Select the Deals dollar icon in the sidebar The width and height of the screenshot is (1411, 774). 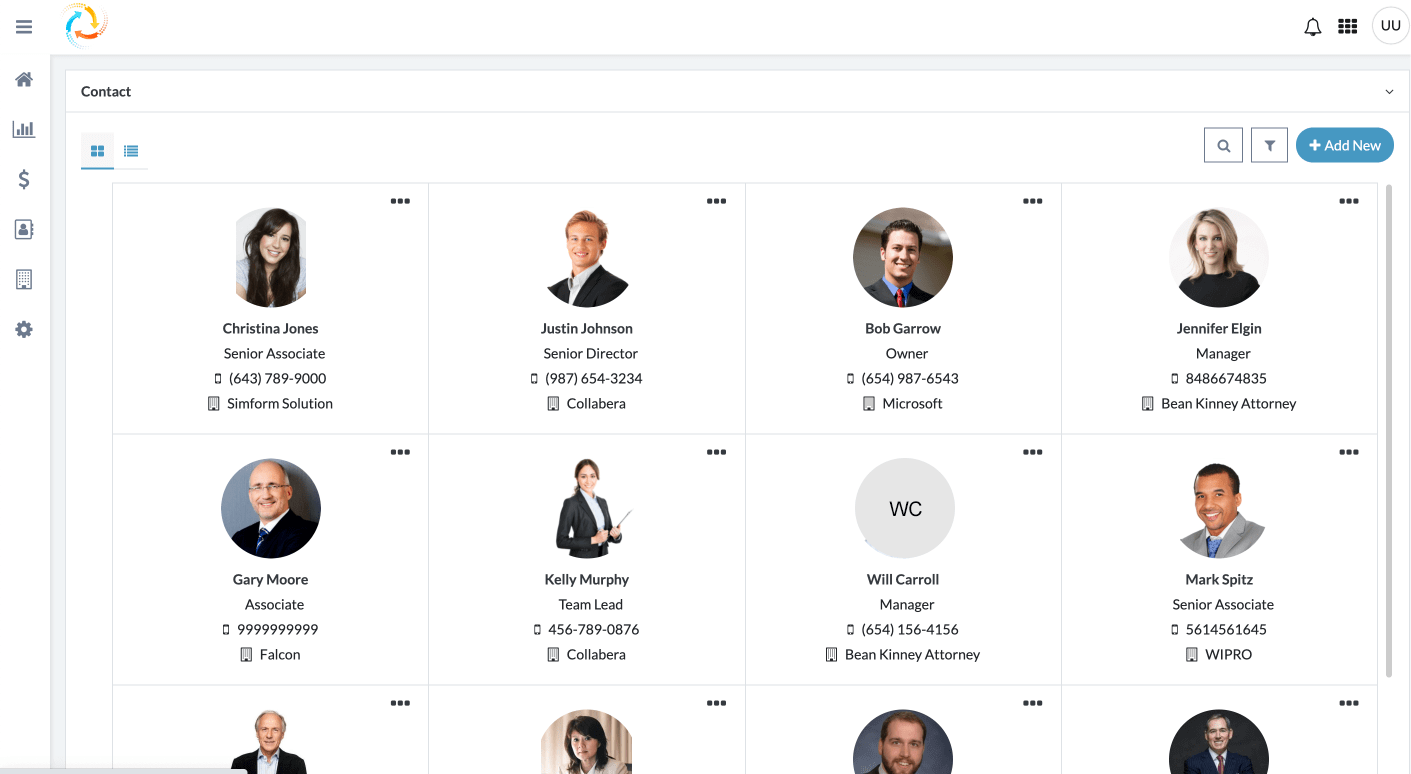(x=23, y=179)
